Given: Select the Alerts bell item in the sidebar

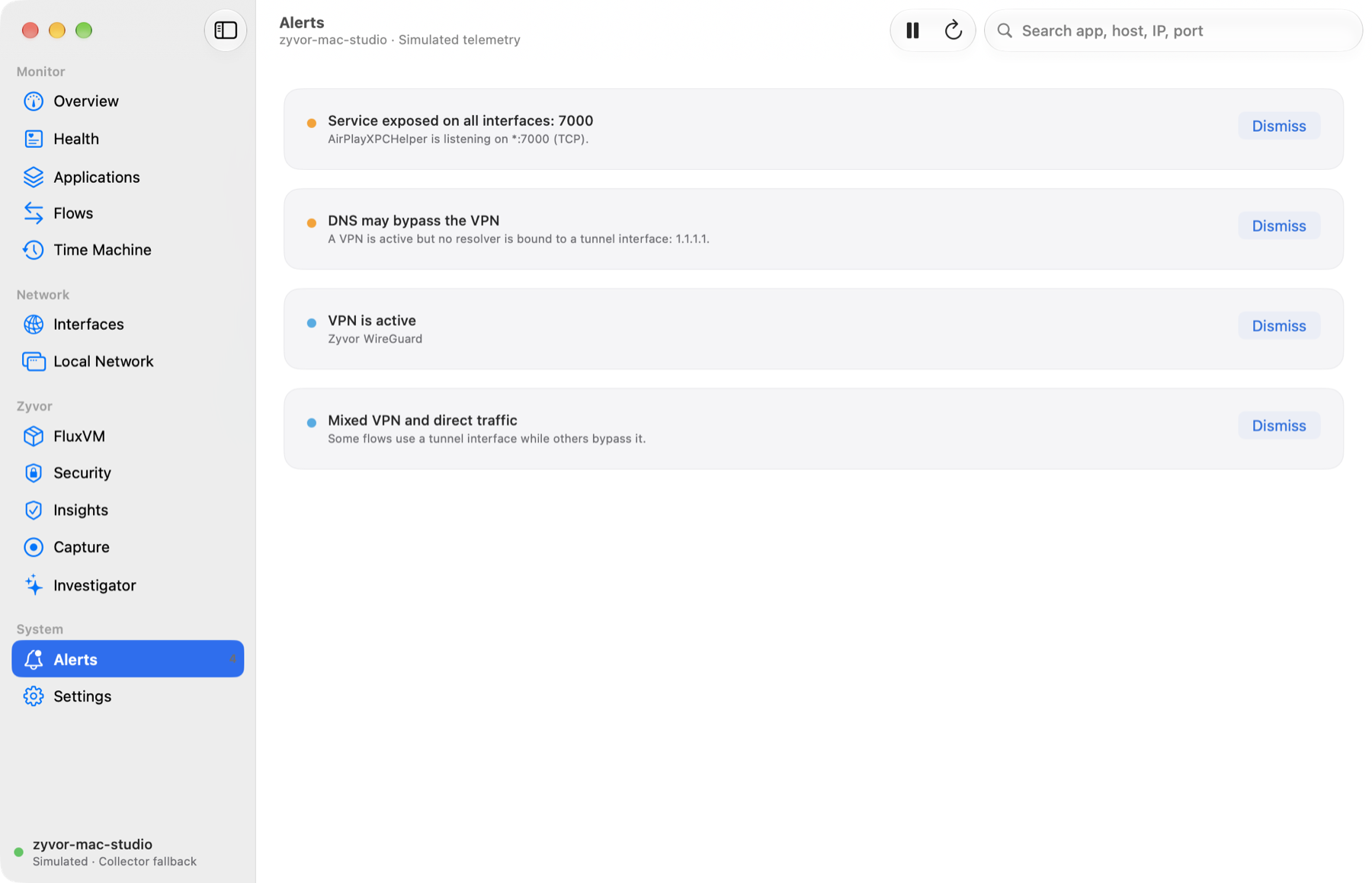Looking at the screenshot, I should tap(128, 659).
